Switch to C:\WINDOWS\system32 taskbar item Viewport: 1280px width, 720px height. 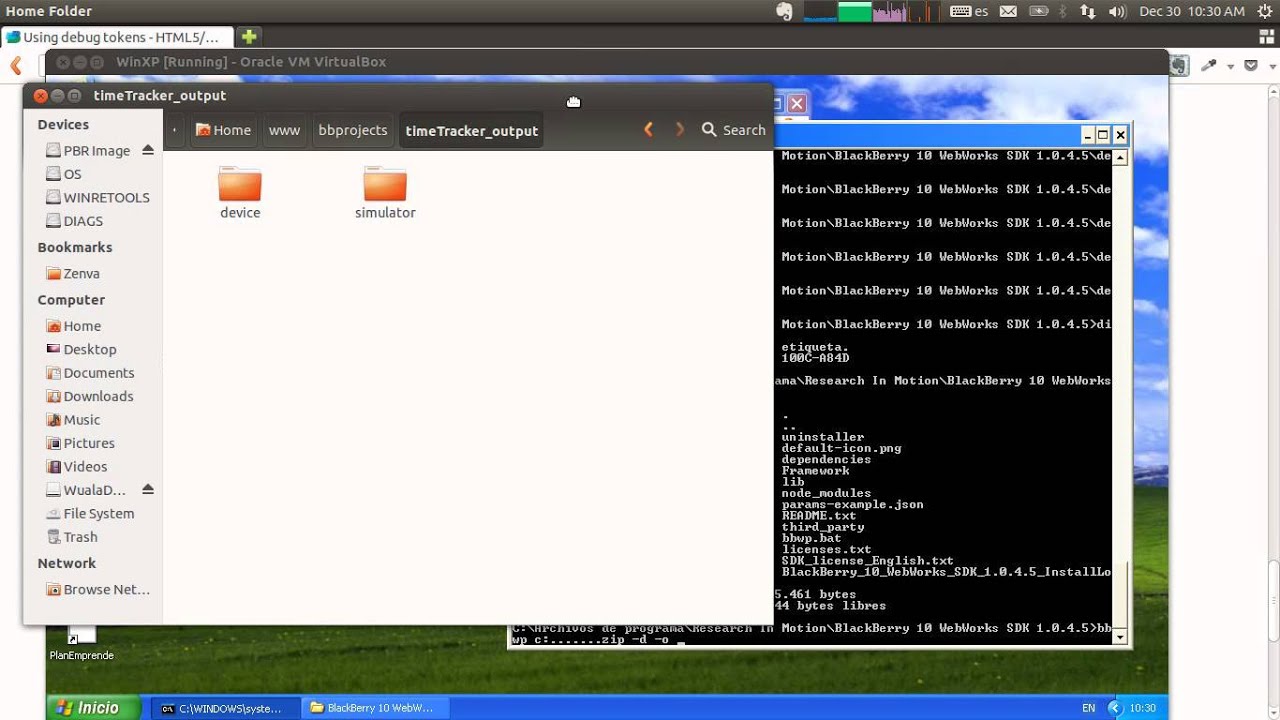(x=226, y=708)
